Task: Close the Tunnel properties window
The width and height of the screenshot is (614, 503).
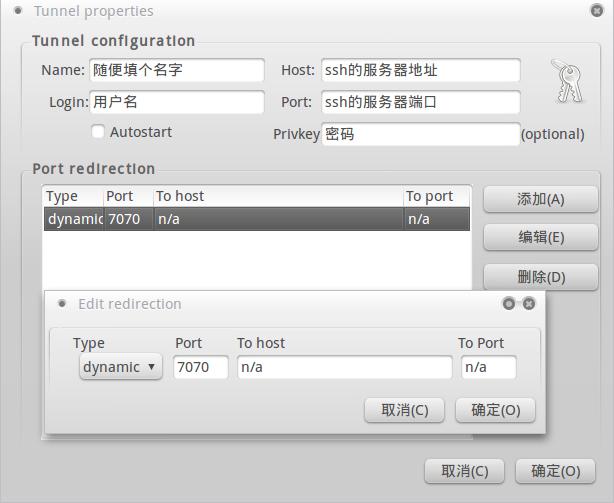Action: click(597, 11)
